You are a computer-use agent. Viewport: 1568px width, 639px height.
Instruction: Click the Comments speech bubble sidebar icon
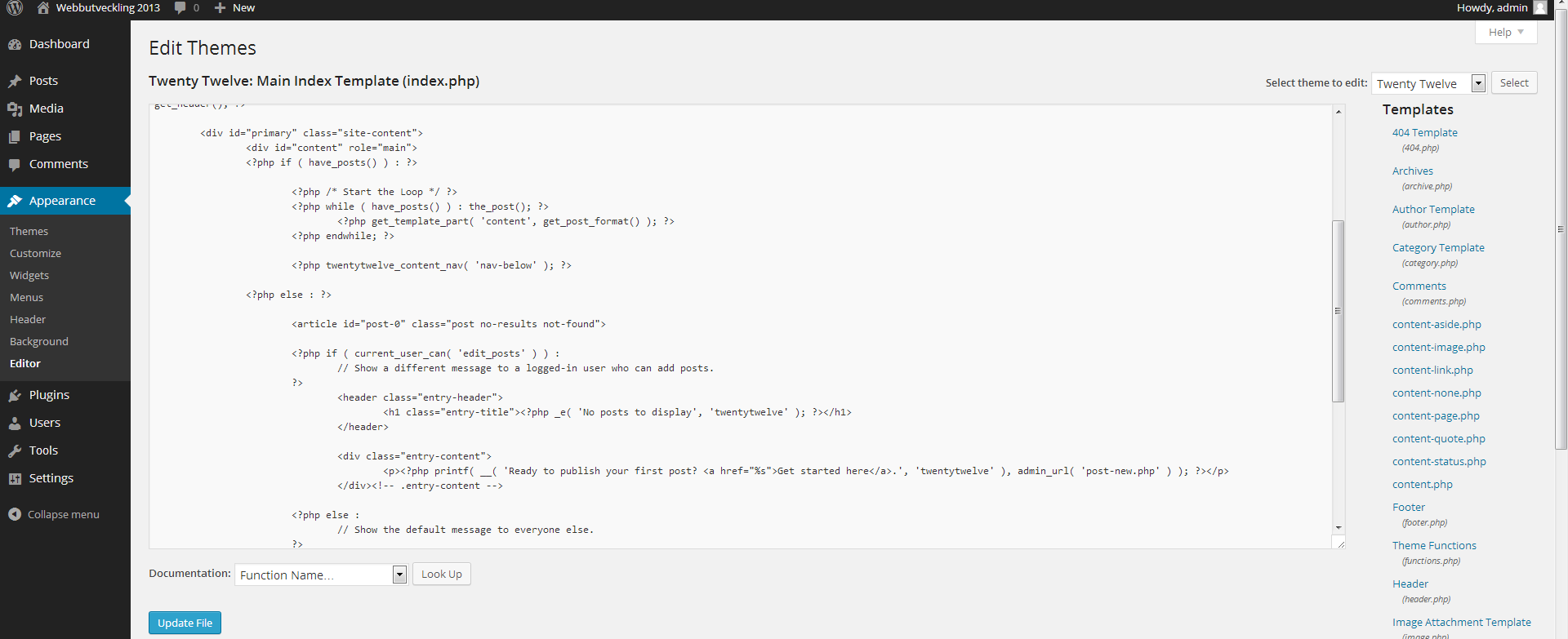click(15, 164)
